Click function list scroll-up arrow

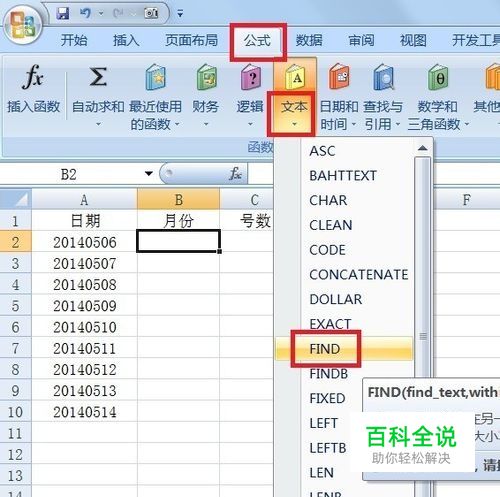coord(423,148)
